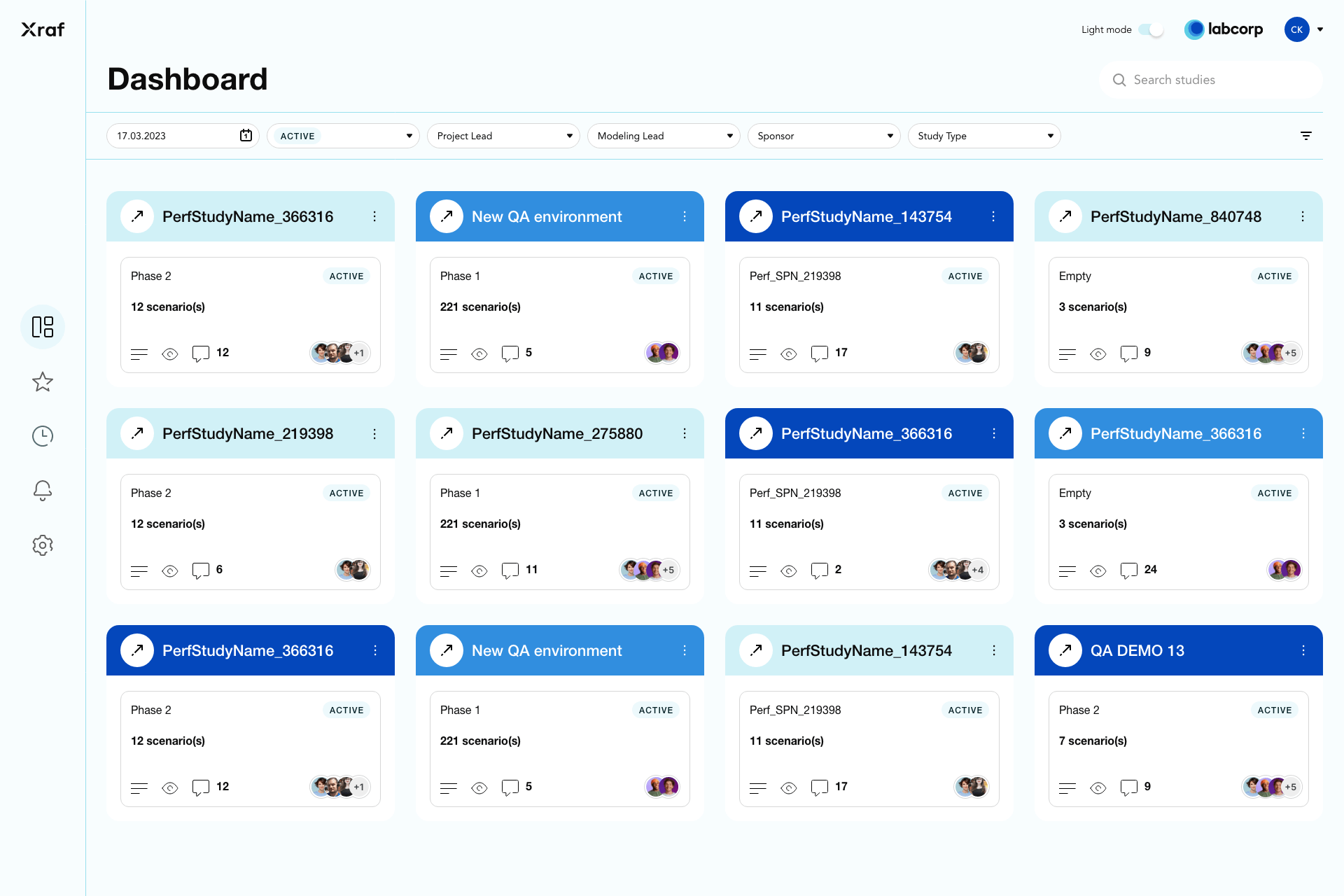Toggle the Light mode switch
Viewport: 1344px width, 896px height.
pos(1151,29)
